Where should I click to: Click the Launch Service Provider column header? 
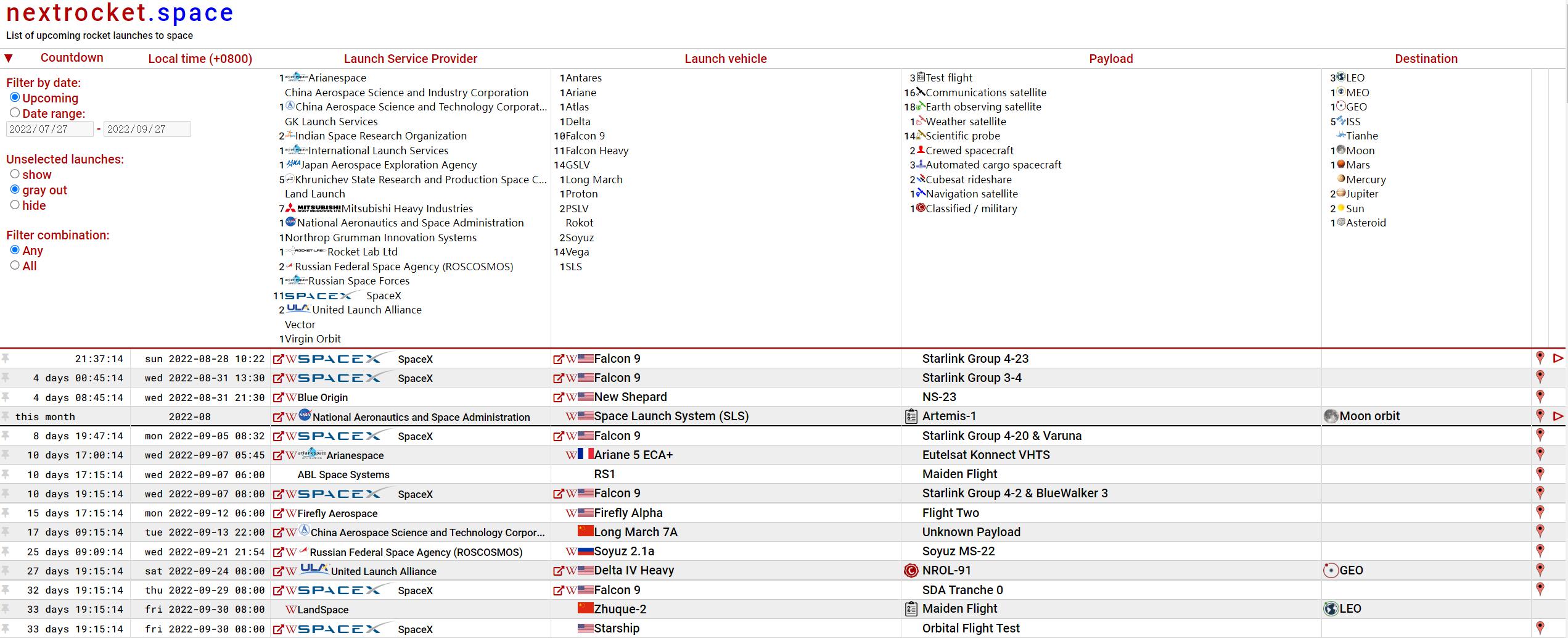tap(411, 59)
